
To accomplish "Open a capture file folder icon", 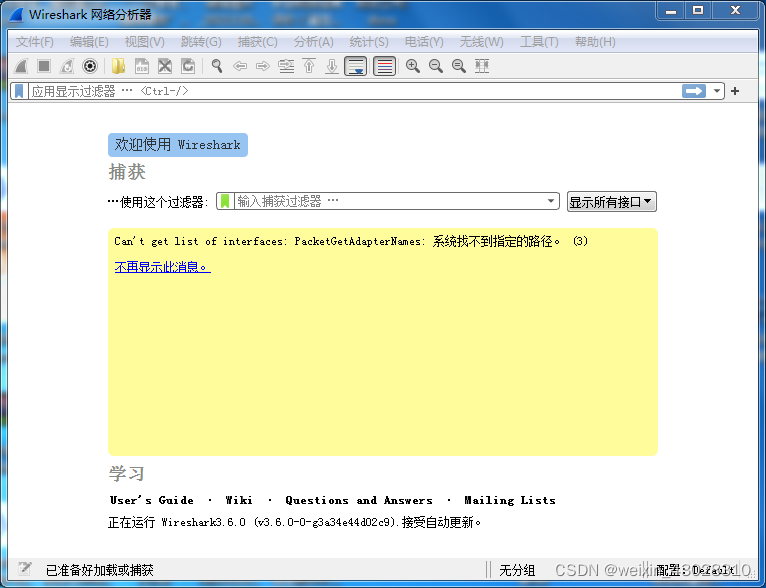I will click(x=118, y=66).
